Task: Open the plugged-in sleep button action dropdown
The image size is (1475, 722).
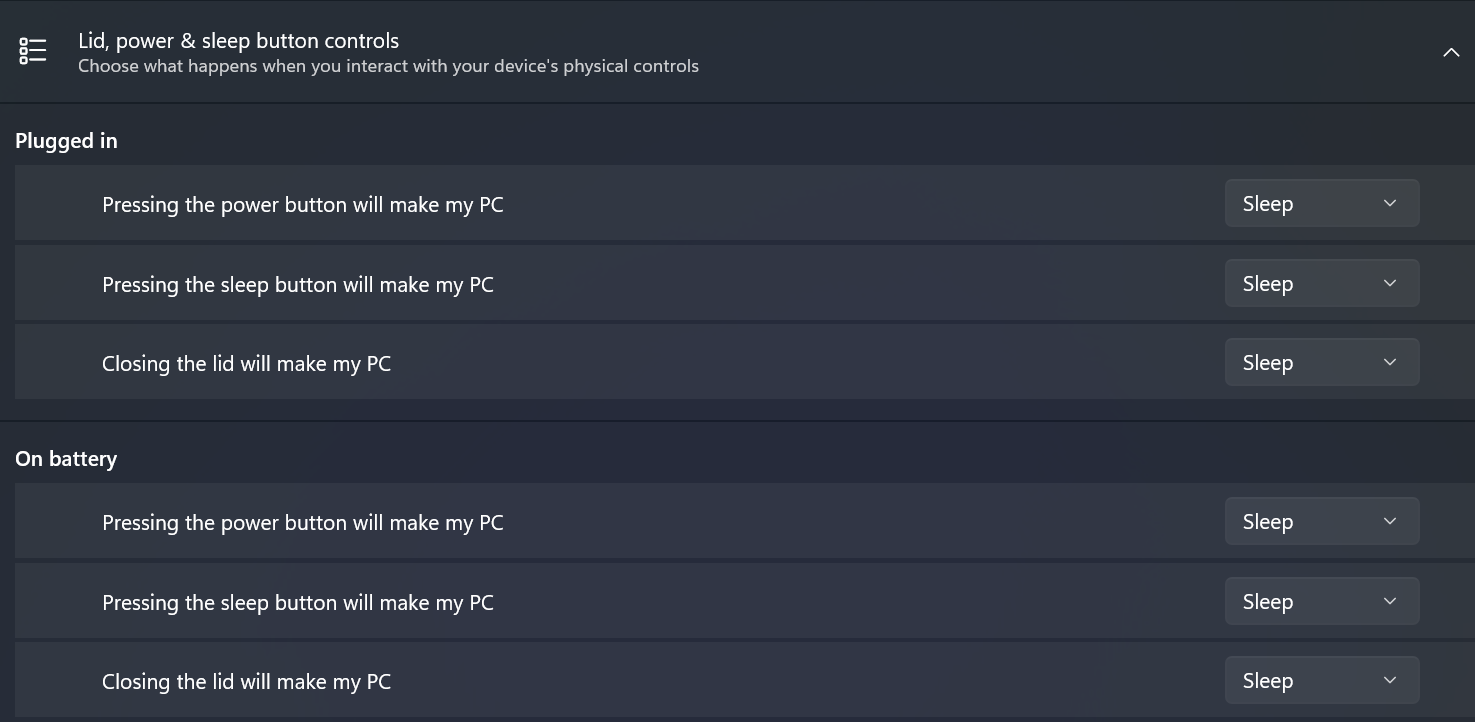Action: point(1321,284)
